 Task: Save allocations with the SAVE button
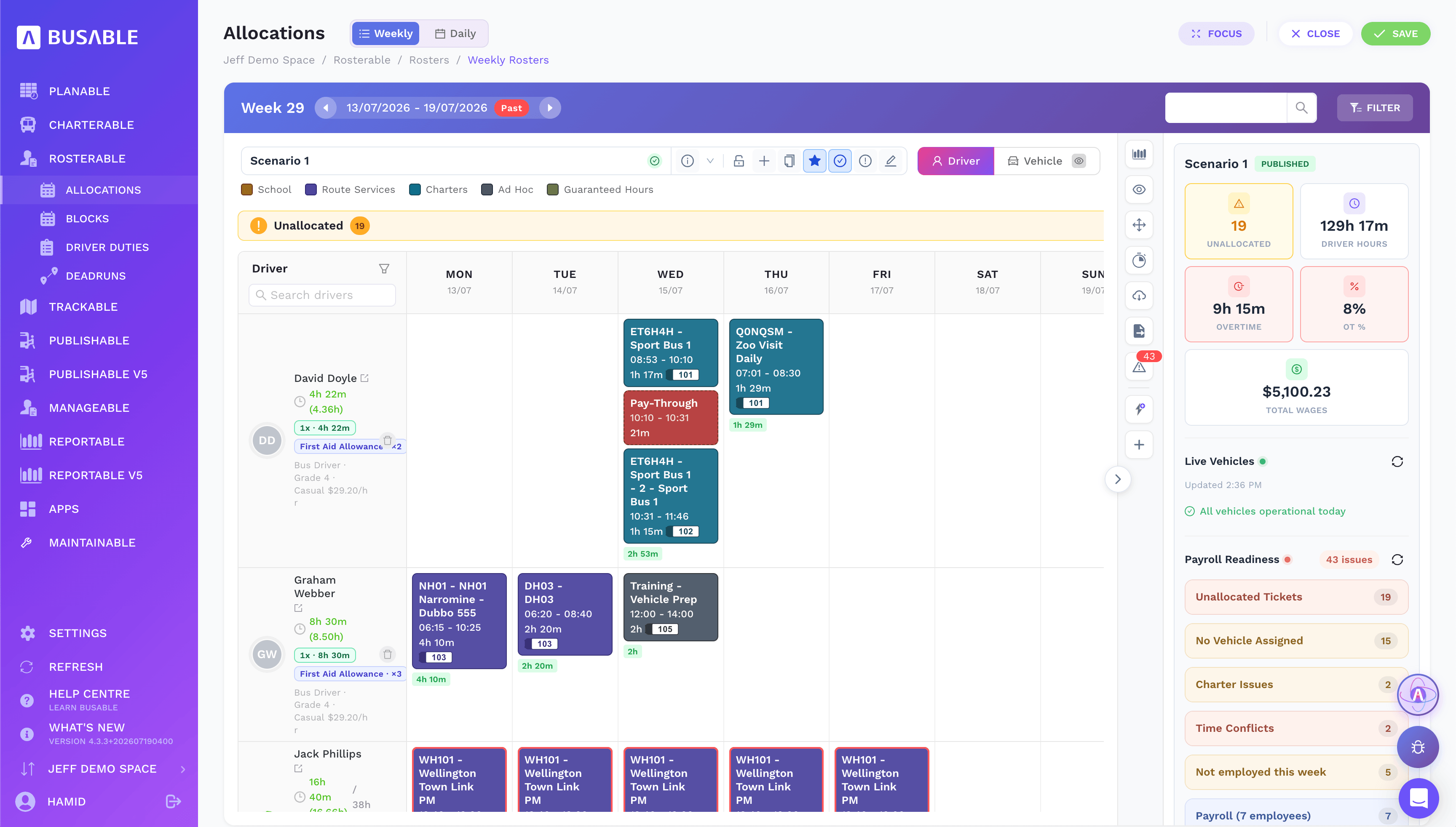point(1395,34)
